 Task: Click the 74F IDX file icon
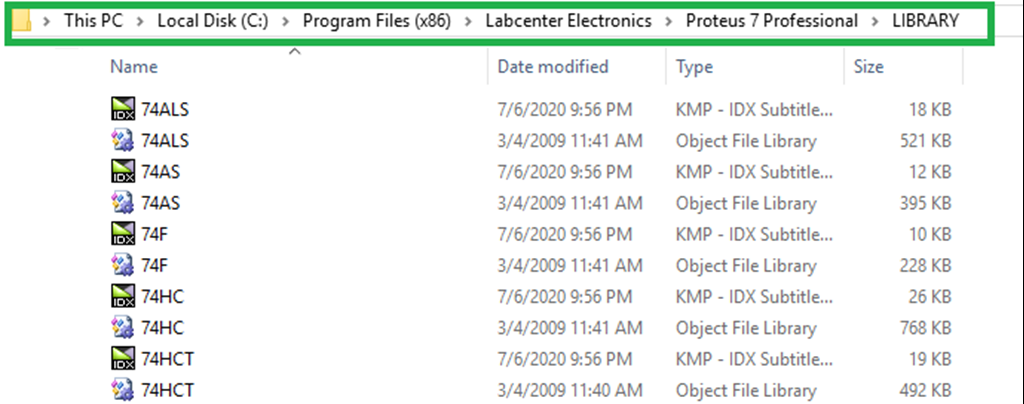pos(122,234)
